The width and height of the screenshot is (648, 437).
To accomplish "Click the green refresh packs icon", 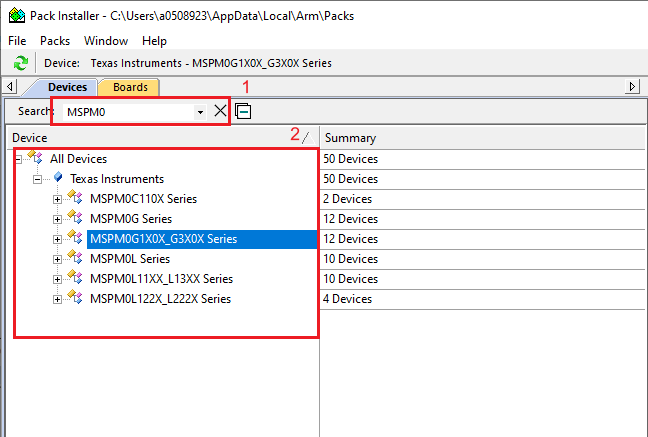I will tap(20, 63).
